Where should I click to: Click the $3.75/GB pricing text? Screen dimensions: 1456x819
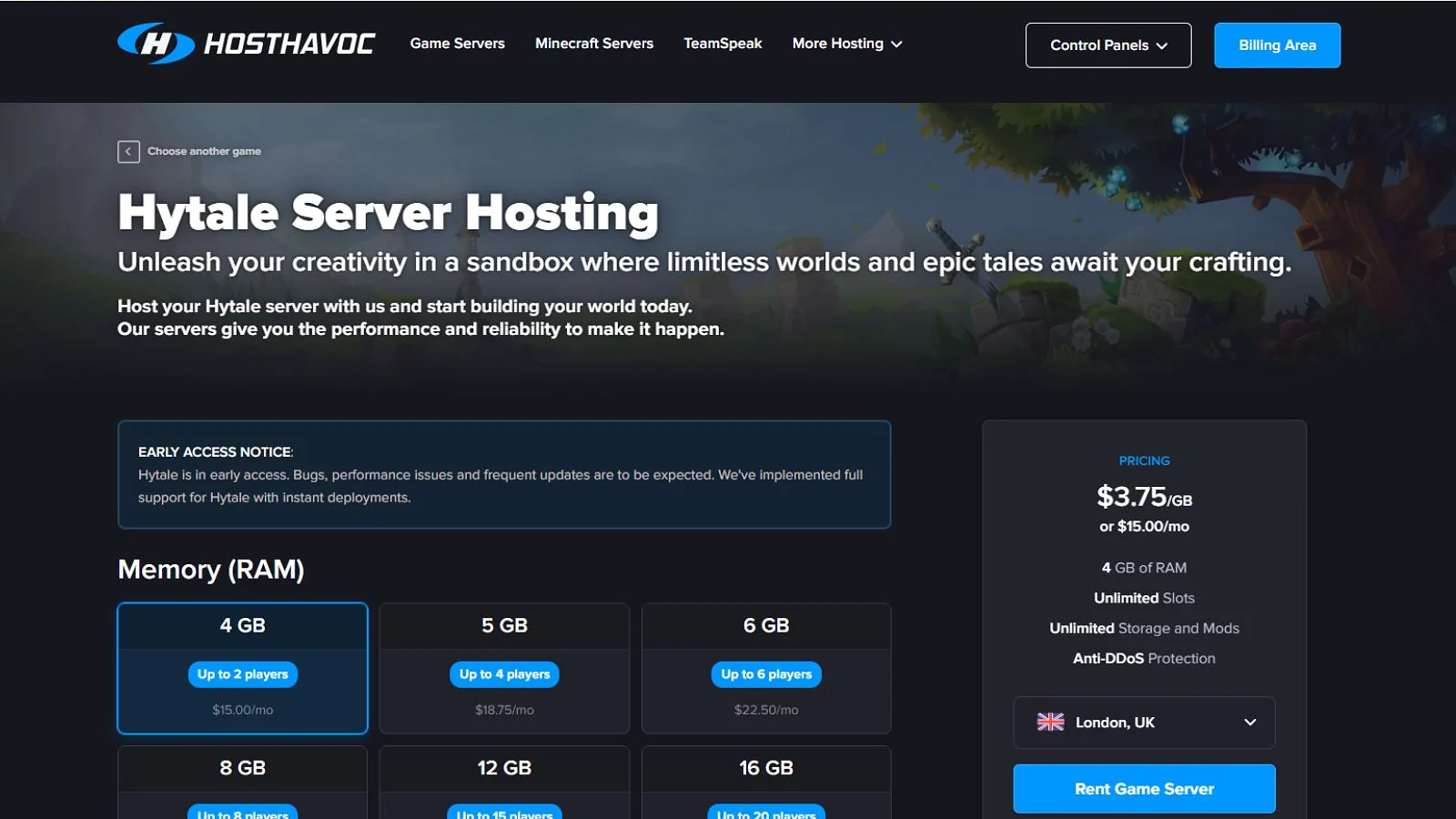pyautogui.click(x=1144, y=497)
